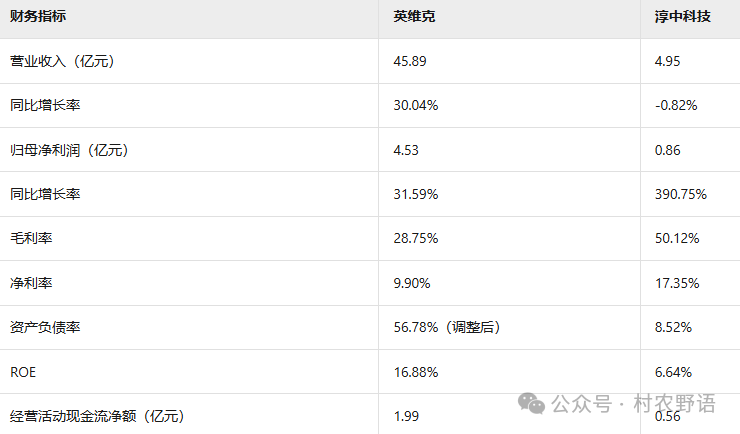Click the WeChat logo in the watermark
The width and height of the screenshot is (740, 434).
click(531, 403)
